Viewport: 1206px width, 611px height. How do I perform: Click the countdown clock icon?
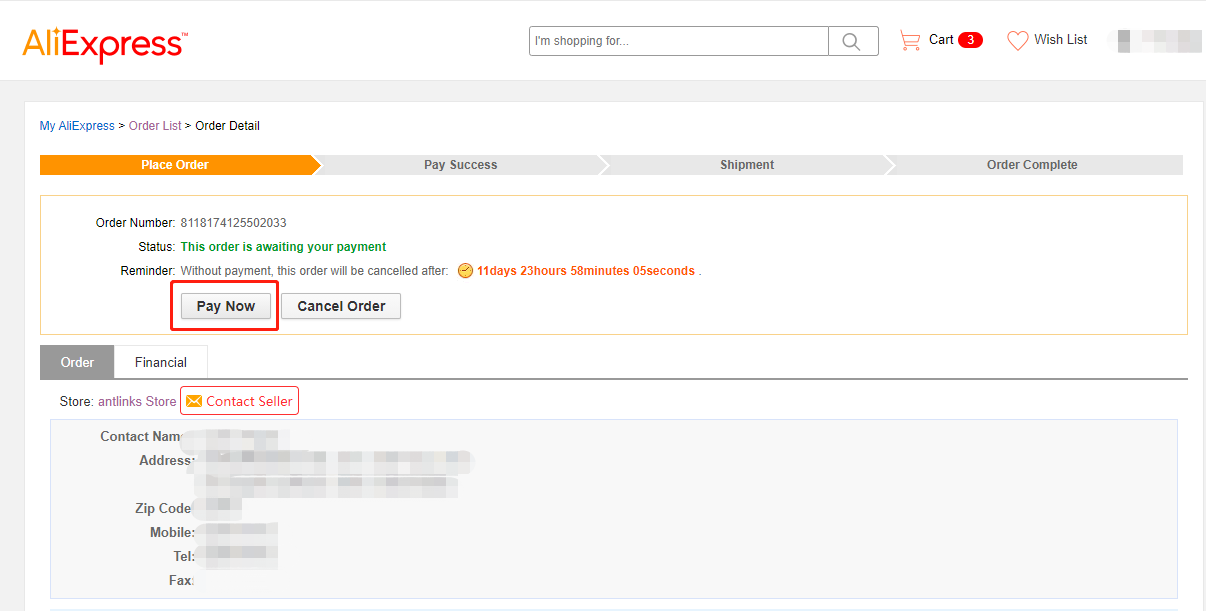[x=465, y=270]
